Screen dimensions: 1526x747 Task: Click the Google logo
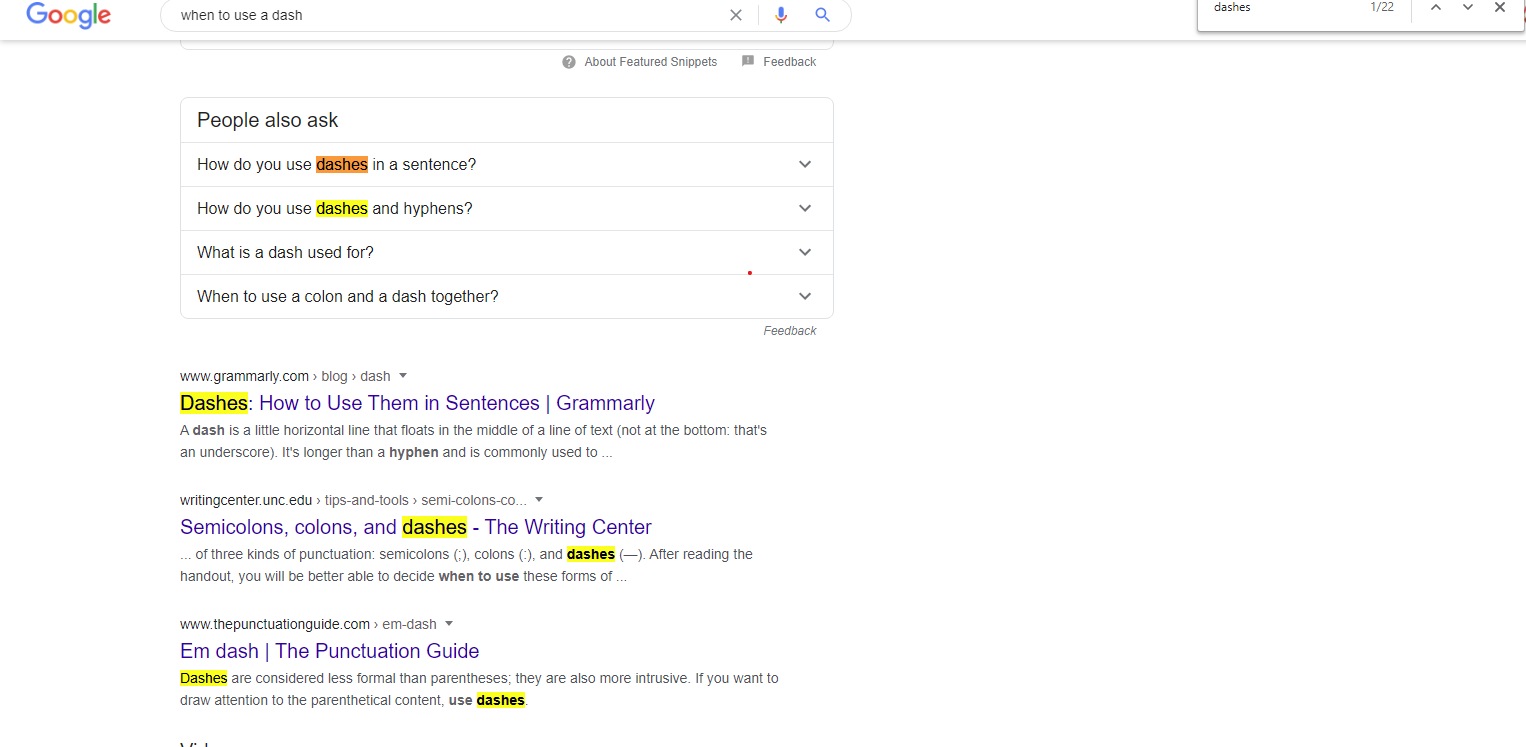[69, 15]
